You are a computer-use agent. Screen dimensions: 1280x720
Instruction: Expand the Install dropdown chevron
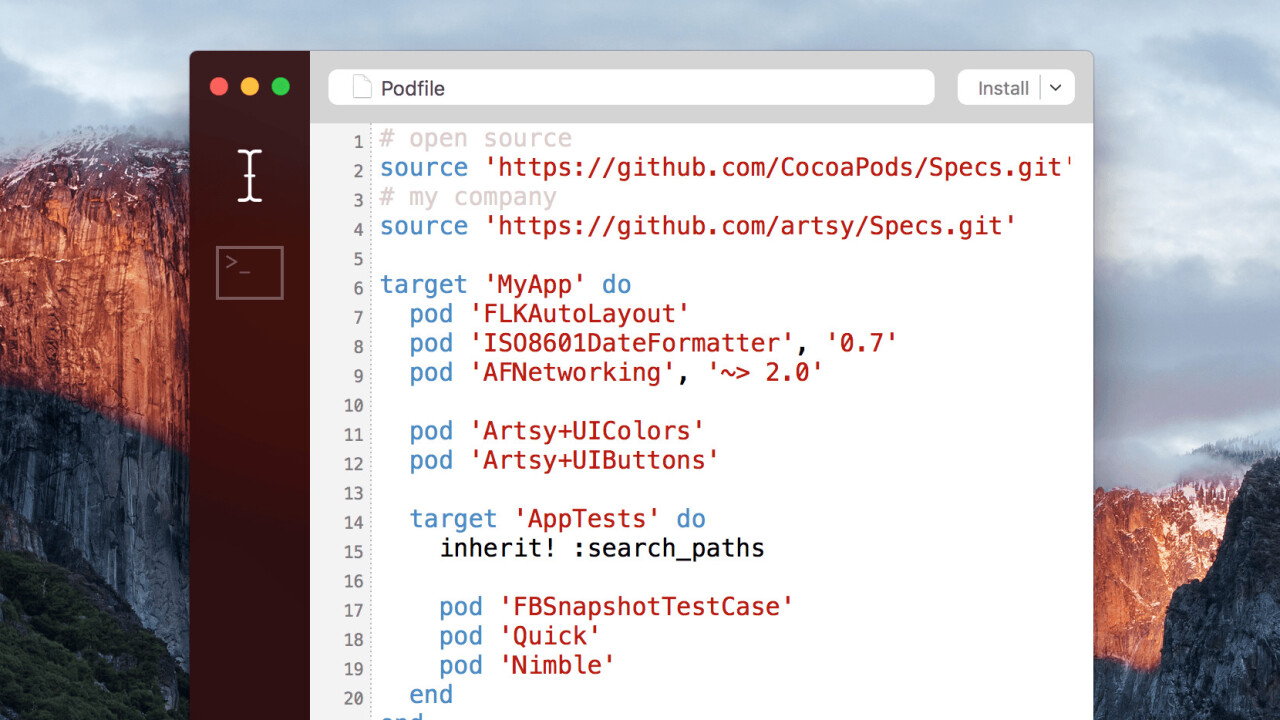coord(1056,88)
